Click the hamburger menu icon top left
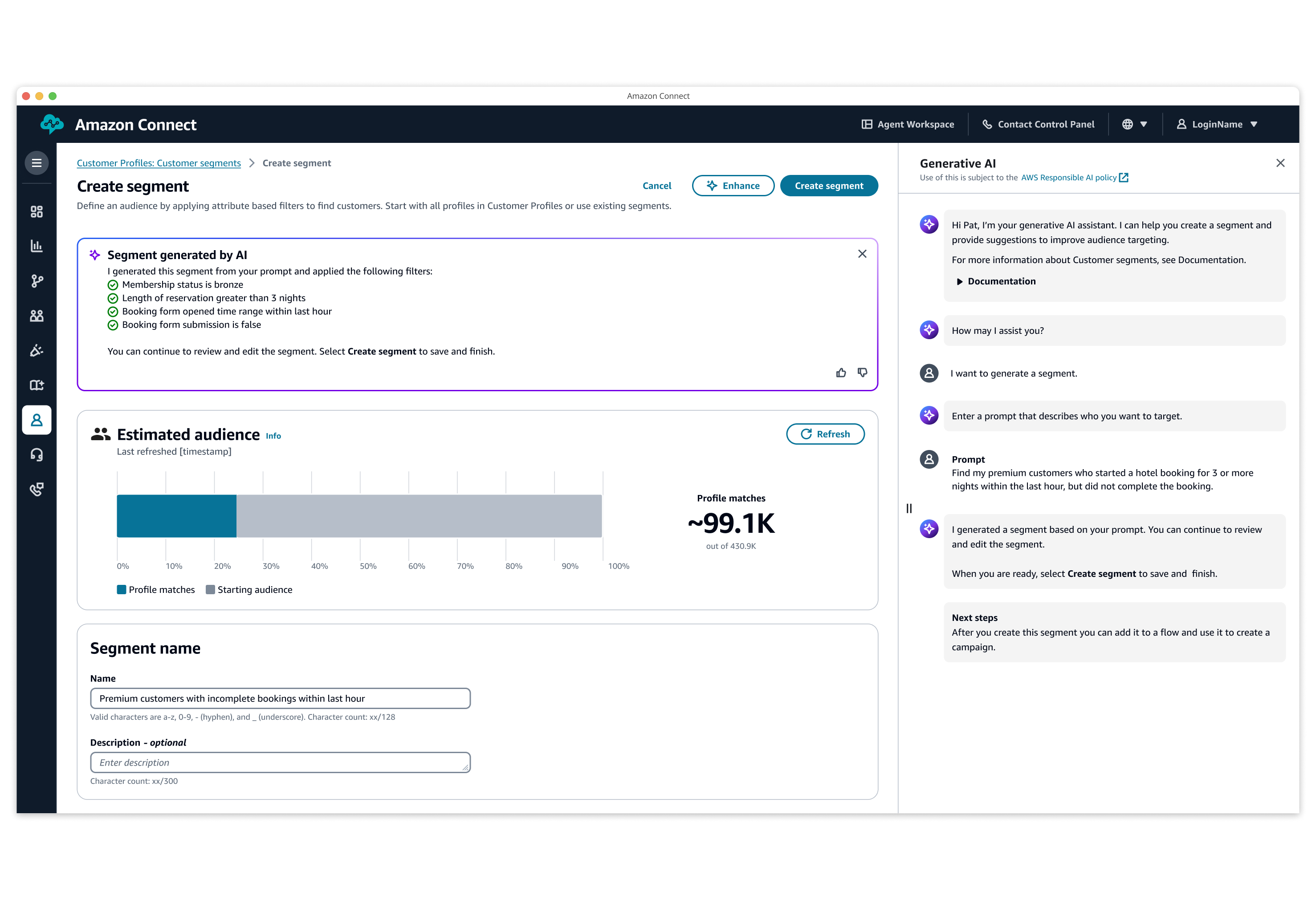The image size is (1316, 900). coord(37,163)
